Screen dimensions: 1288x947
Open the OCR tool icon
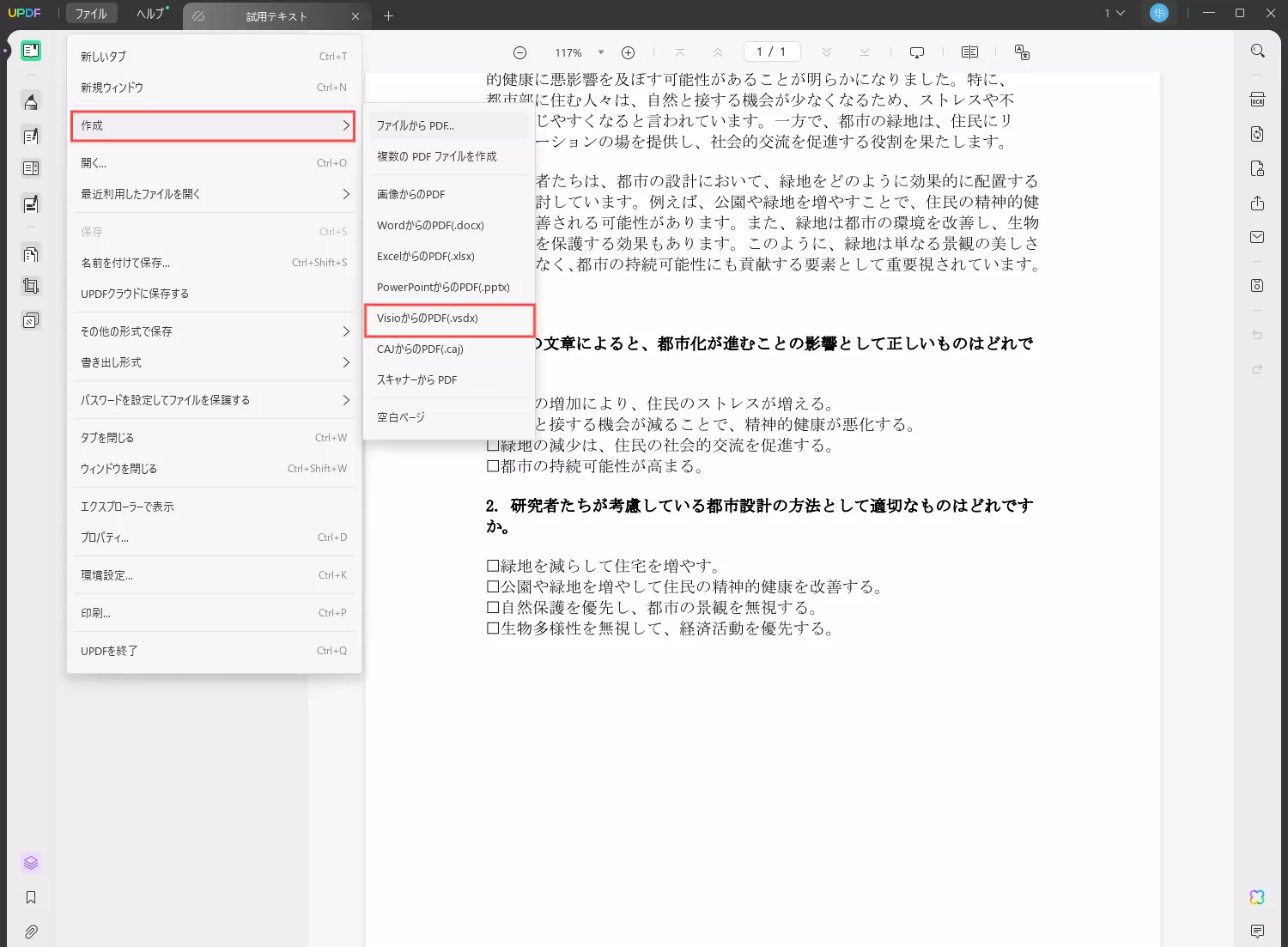point(1258,100)
